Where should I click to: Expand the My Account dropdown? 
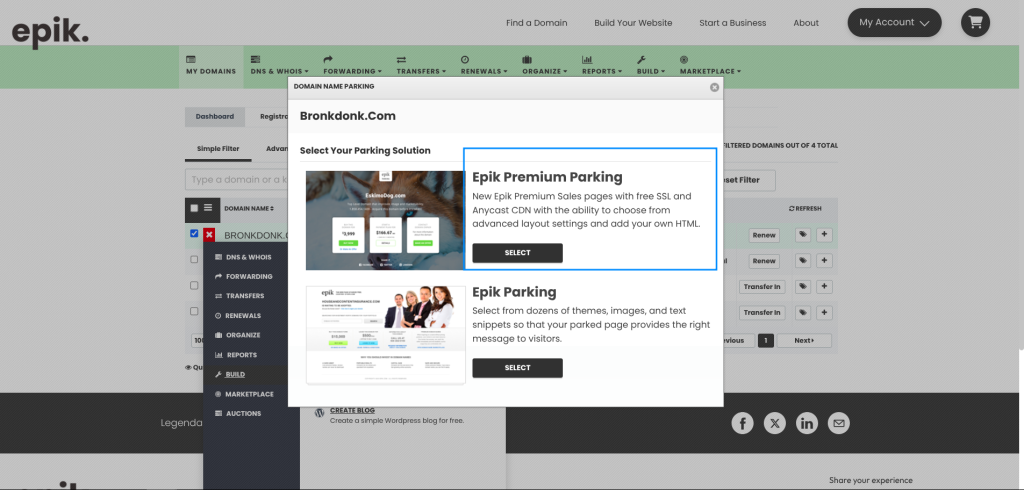tap(894, 22)
